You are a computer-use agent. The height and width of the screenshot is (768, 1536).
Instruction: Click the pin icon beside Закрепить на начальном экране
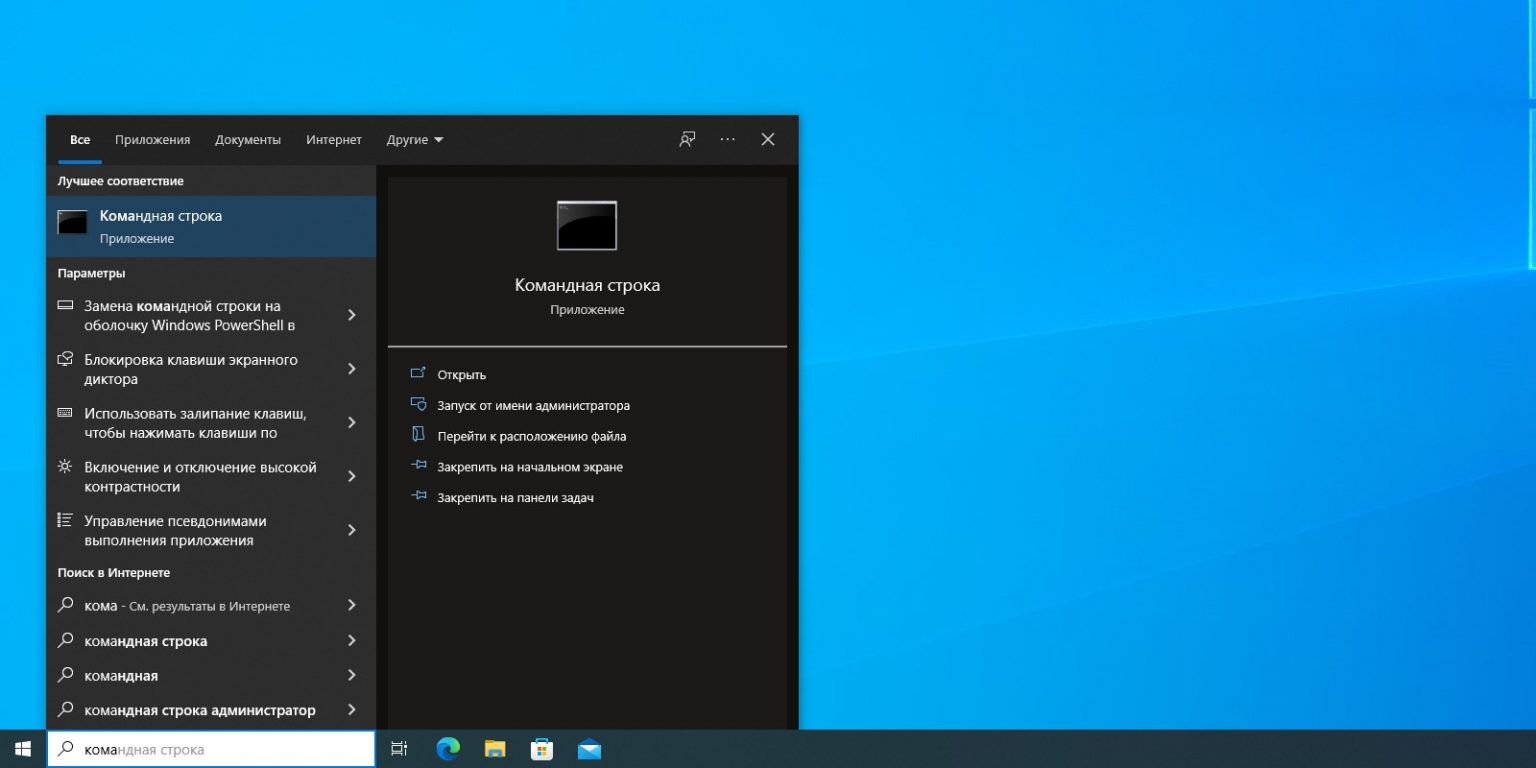[x=418, y=466]
